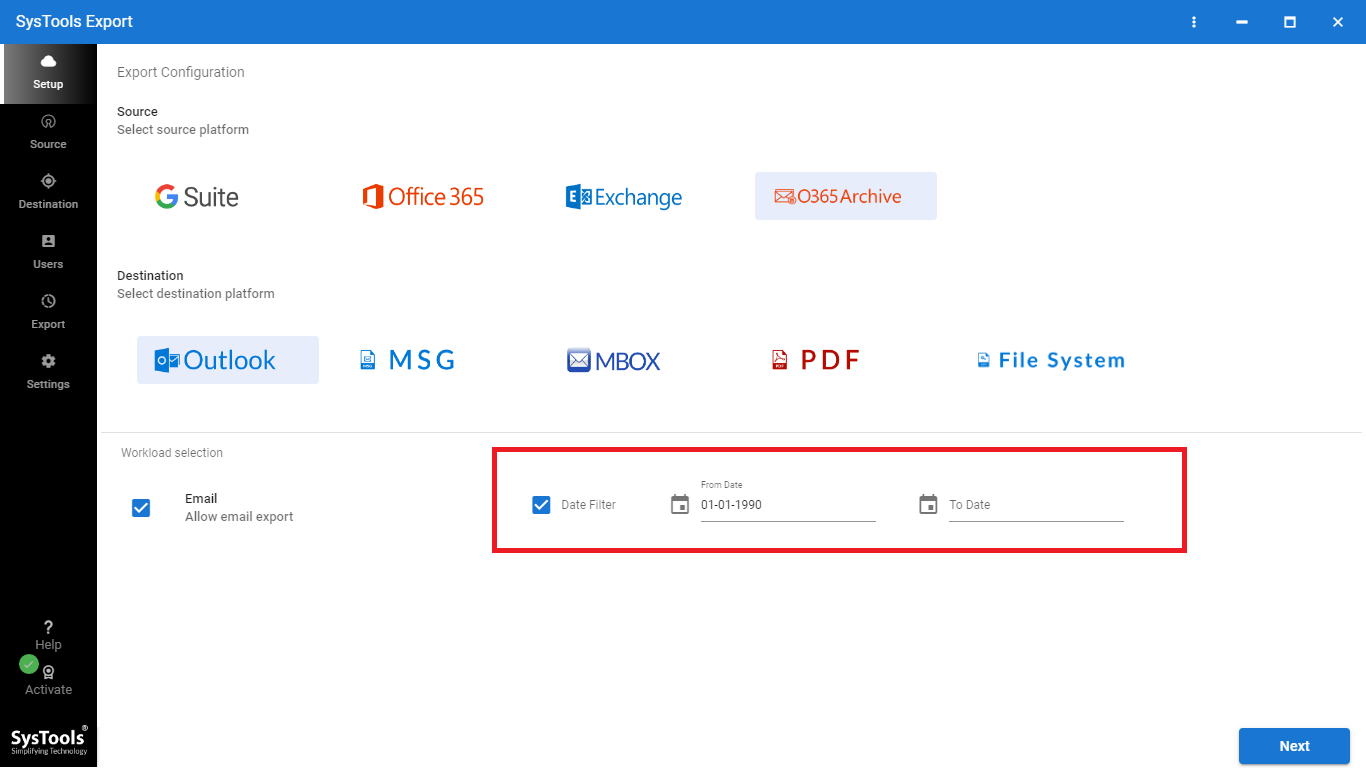Maximize the SysTools Export window
Viewport: 1366px width, 768px height.
tap(1290, 22)
